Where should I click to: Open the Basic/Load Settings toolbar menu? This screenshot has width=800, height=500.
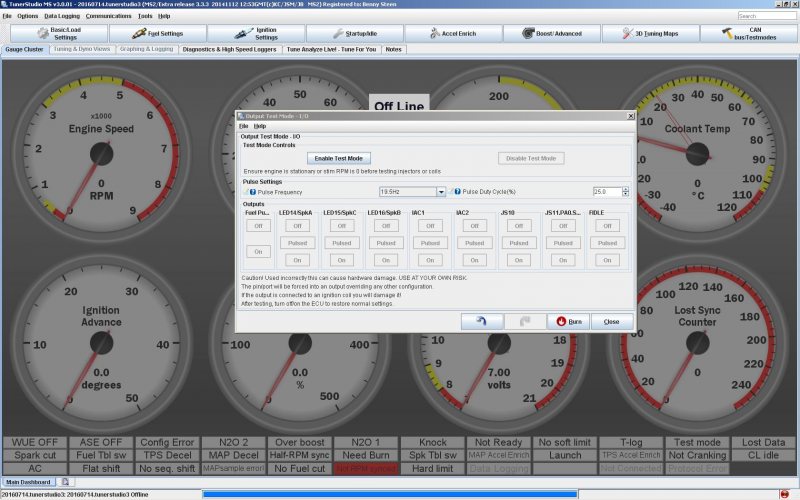coord(59,34)
